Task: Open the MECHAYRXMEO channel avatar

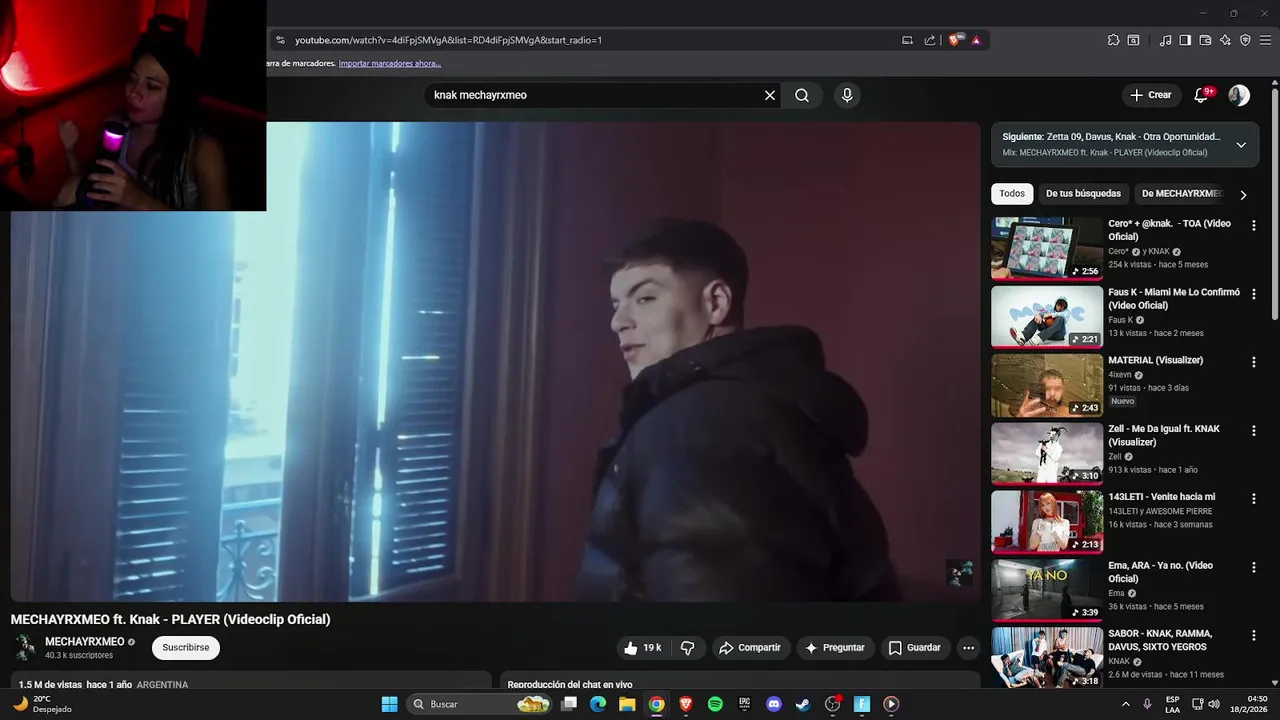Action: pos(25,647)
